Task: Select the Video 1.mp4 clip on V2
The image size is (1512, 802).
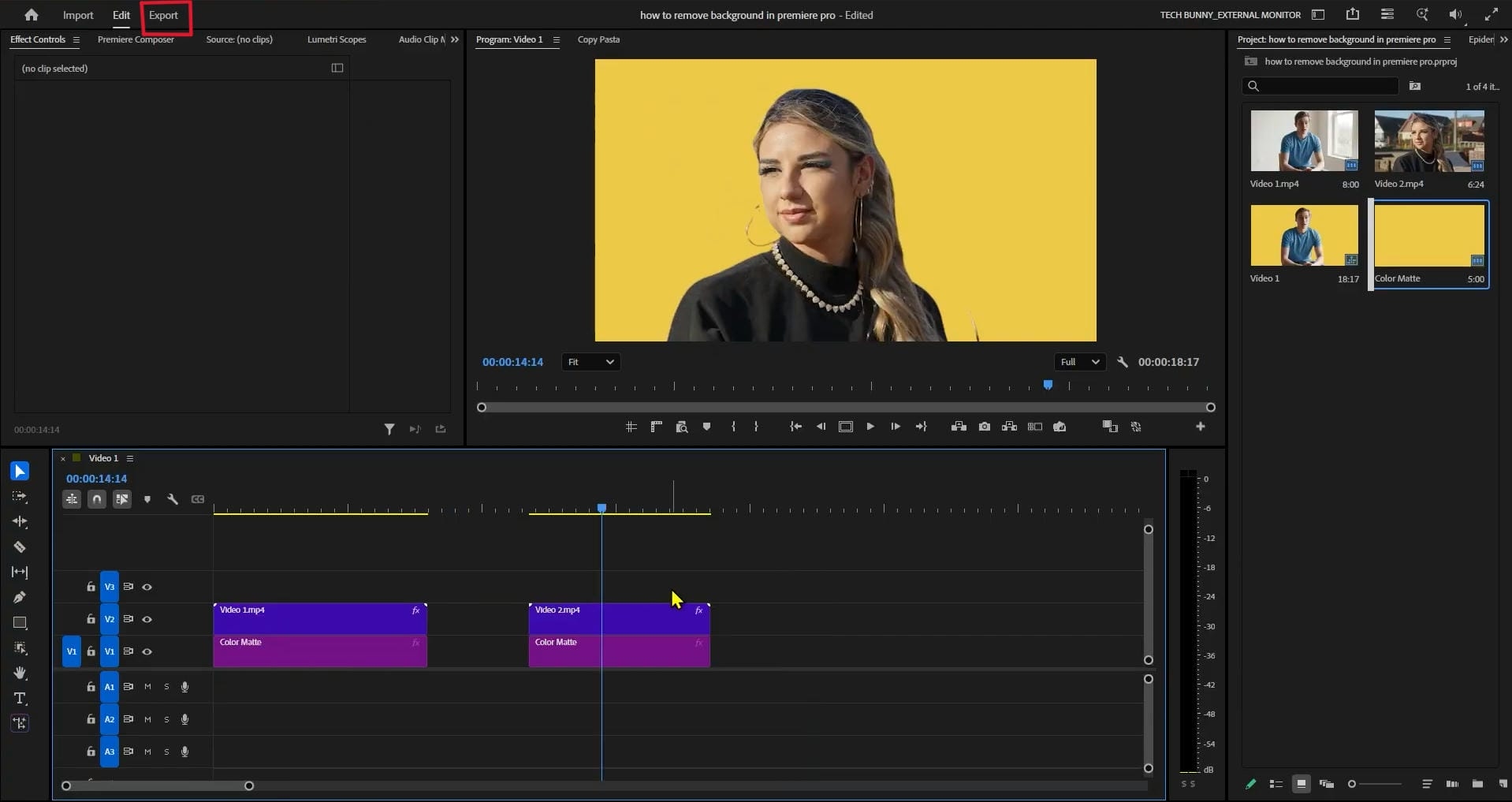Action: pyautogui.click(x=320, y=619)
